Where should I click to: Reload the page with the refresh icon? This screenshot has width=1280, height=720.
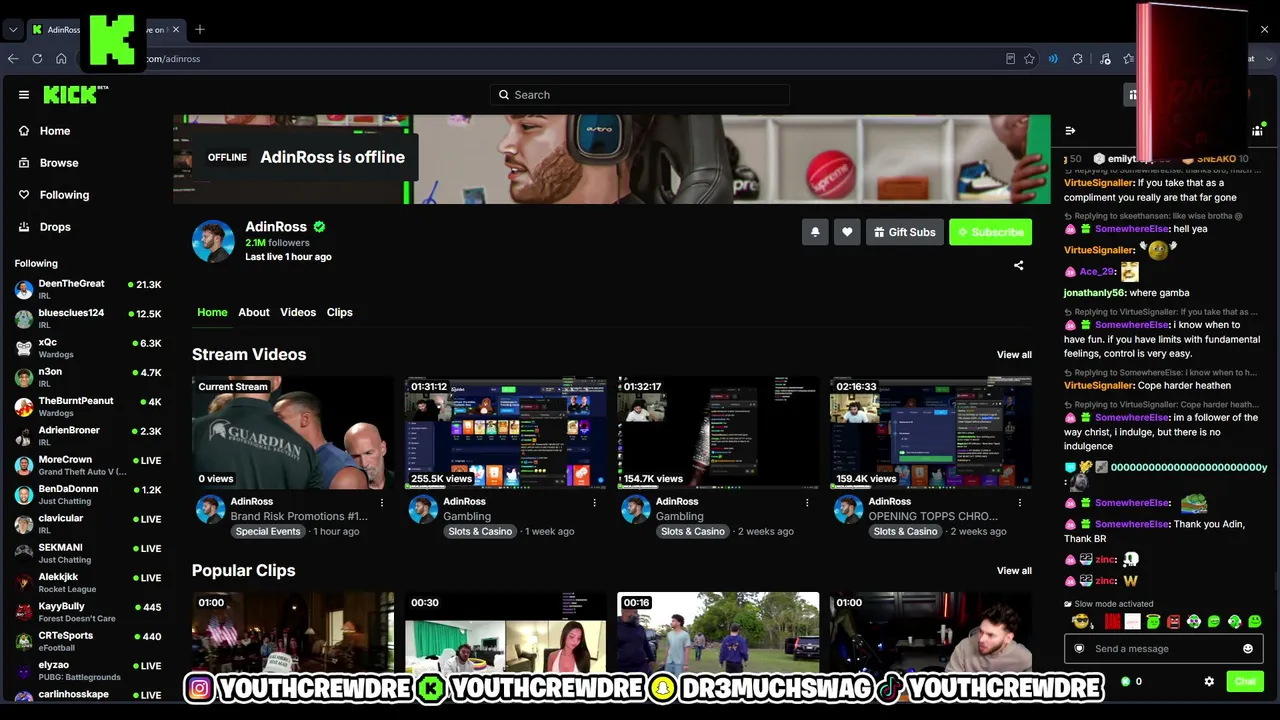(37, 59)
